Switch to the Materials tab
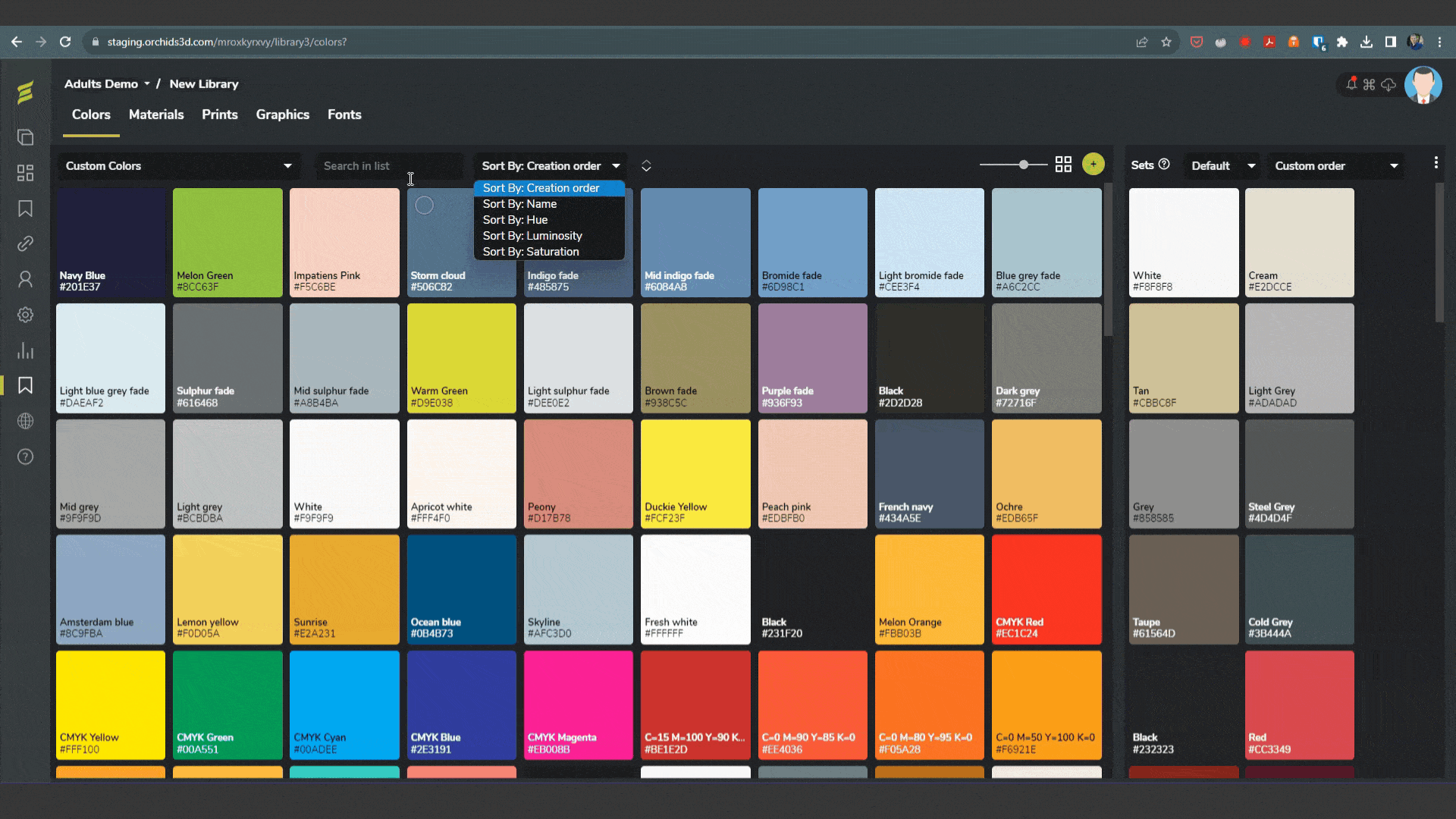This screenshot has width=1456, height=819. coord(156,115)
